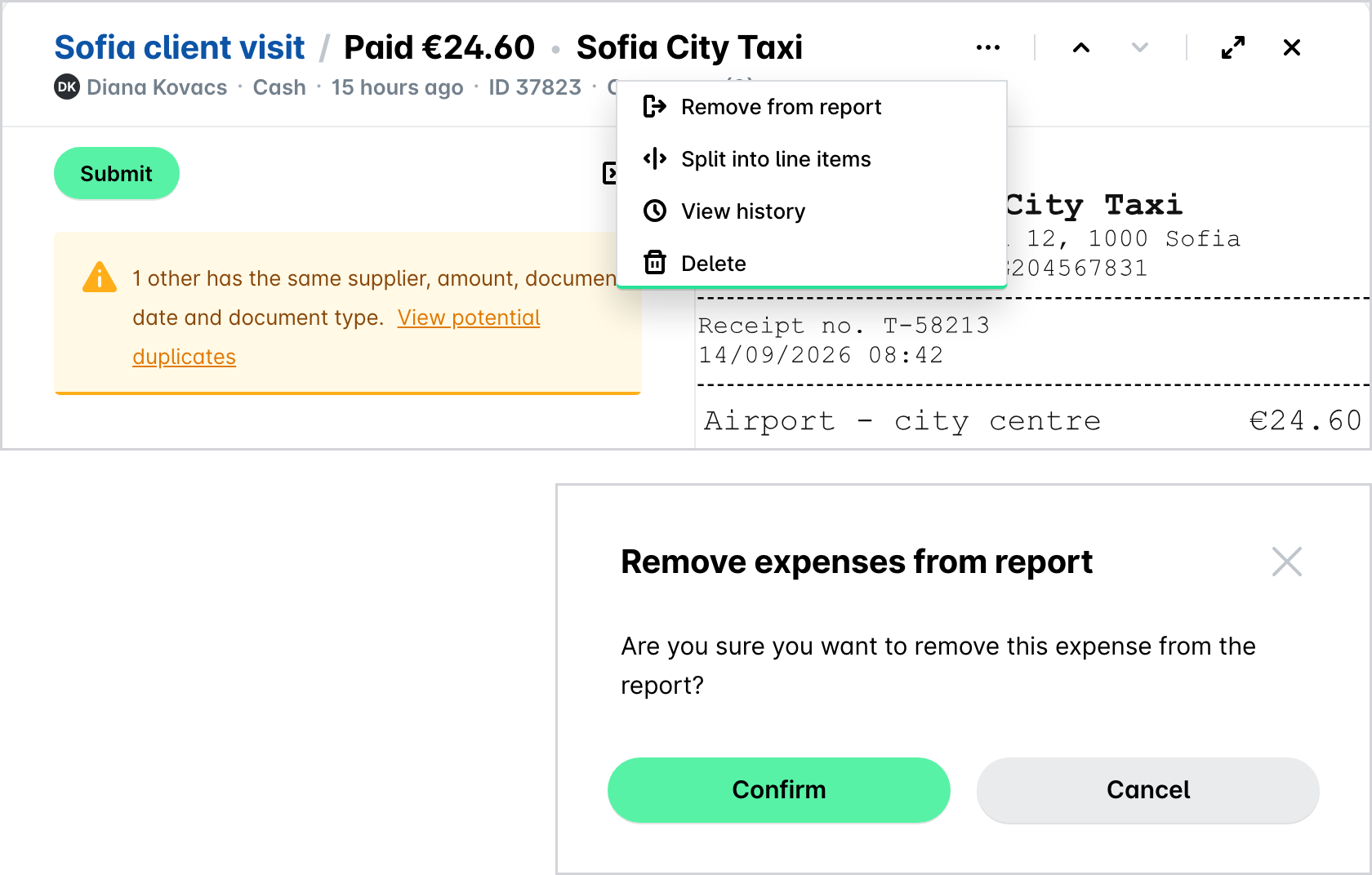Click the Split into line items icon
The image size is (1372, 875).
coord(655,159)
